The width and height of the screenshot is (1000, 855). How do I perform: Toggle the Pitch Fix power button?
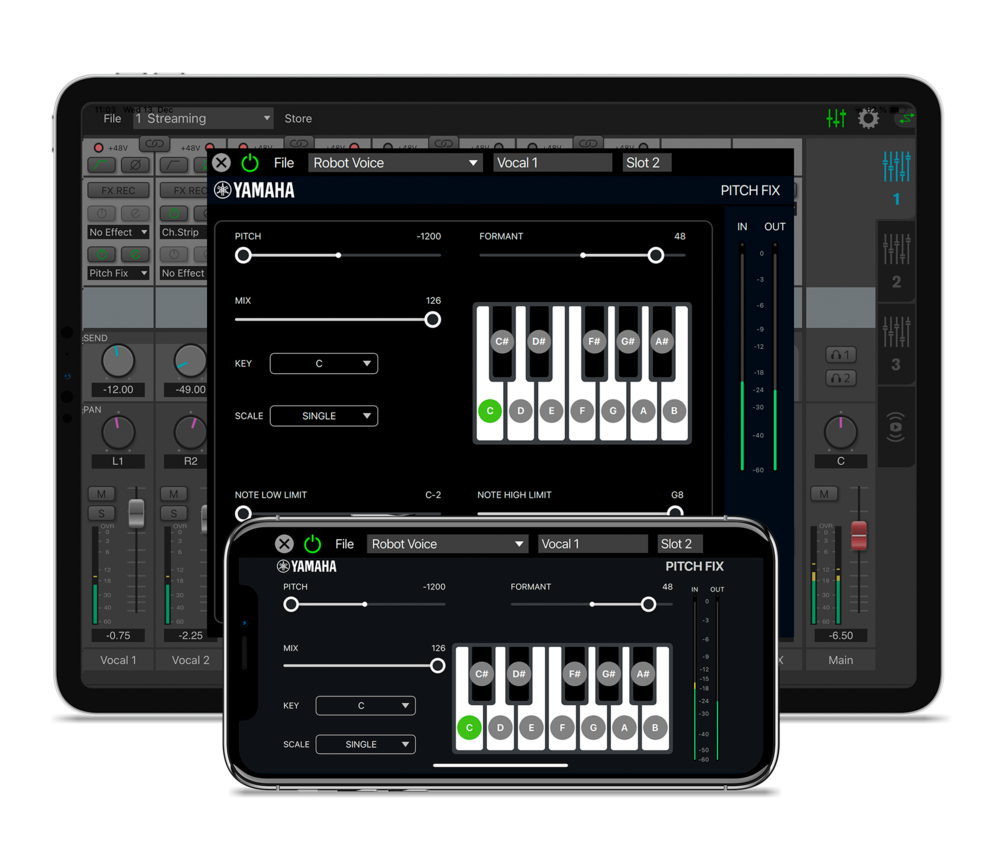pos(250,163)
